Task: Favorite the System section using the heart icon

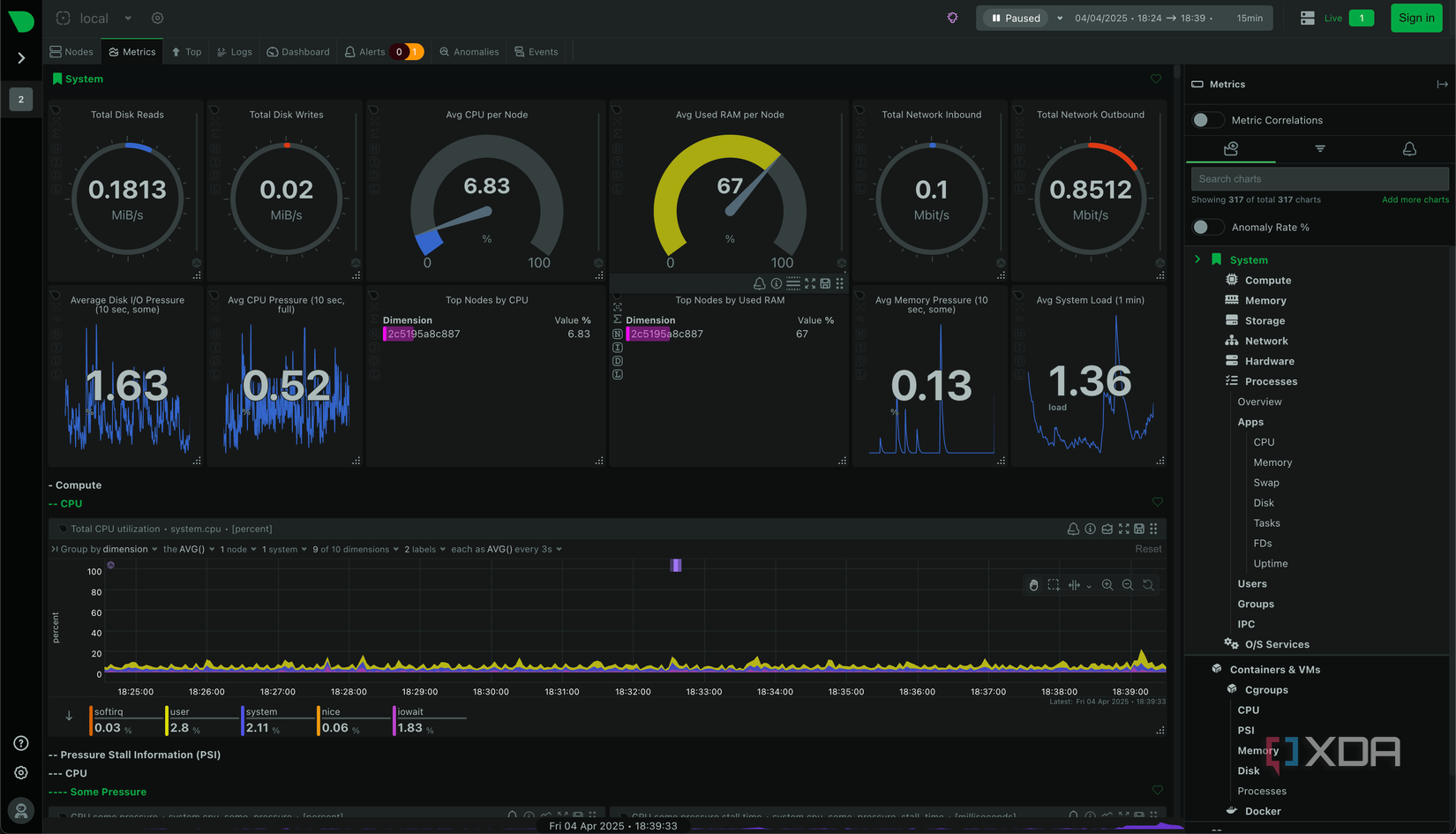Action: click(1156, 79)
